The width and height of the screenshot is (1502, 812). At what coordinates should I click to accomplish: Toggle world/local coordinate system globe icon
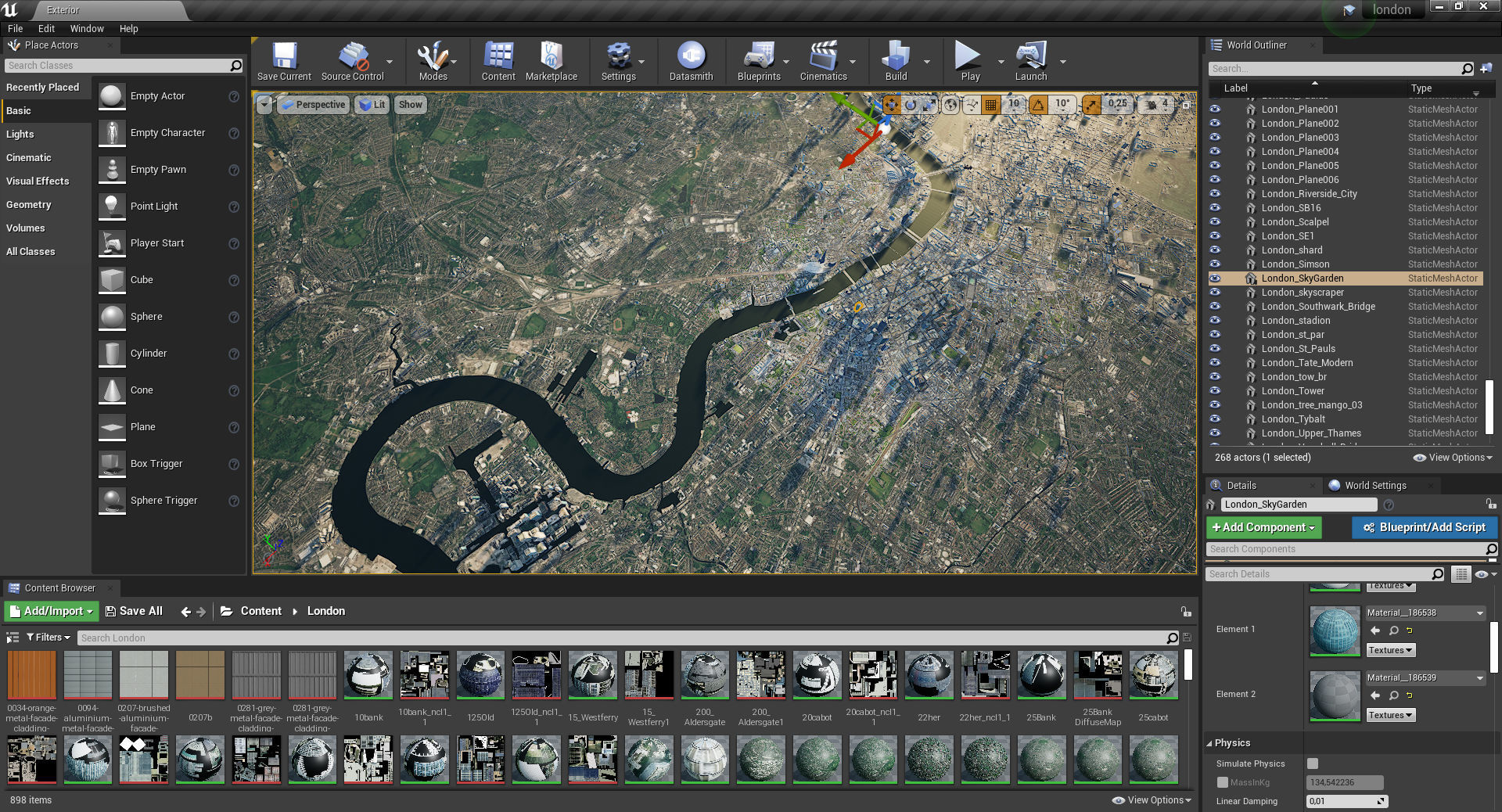click(x=950, y=104)
